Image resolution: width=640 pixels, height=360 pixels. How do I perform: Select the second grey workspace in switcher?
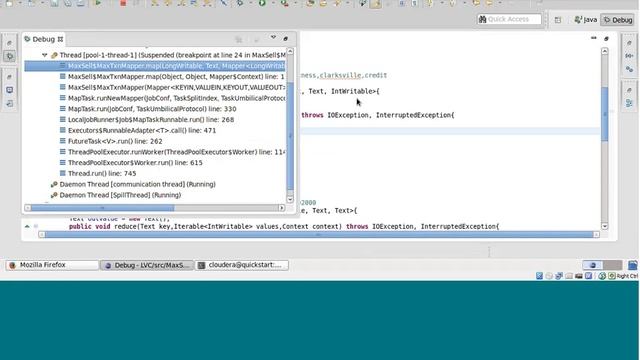click(x=613, y=265)
